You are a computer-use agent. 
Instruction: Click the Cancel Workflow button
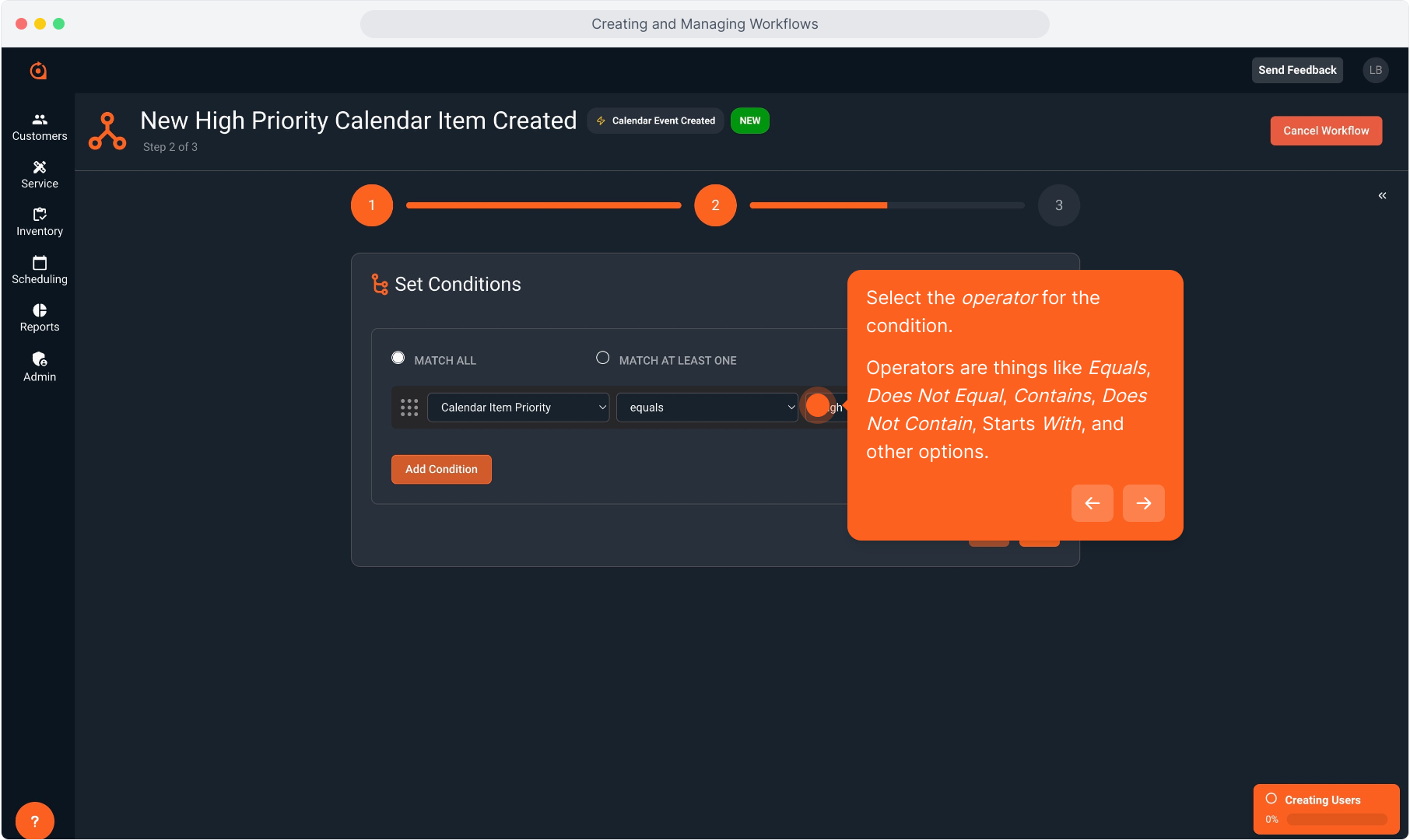tap(1326, 131)
